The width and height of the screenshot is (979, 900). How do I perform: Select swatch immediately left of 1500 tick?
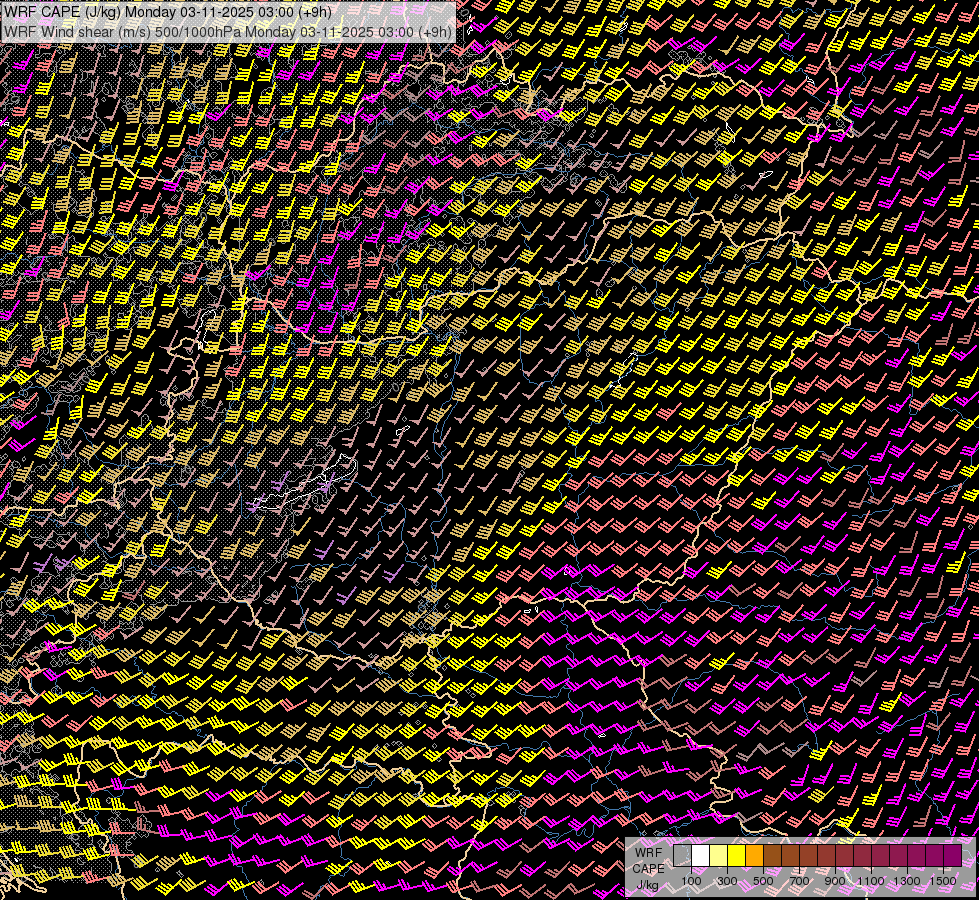tap(934, 856)
